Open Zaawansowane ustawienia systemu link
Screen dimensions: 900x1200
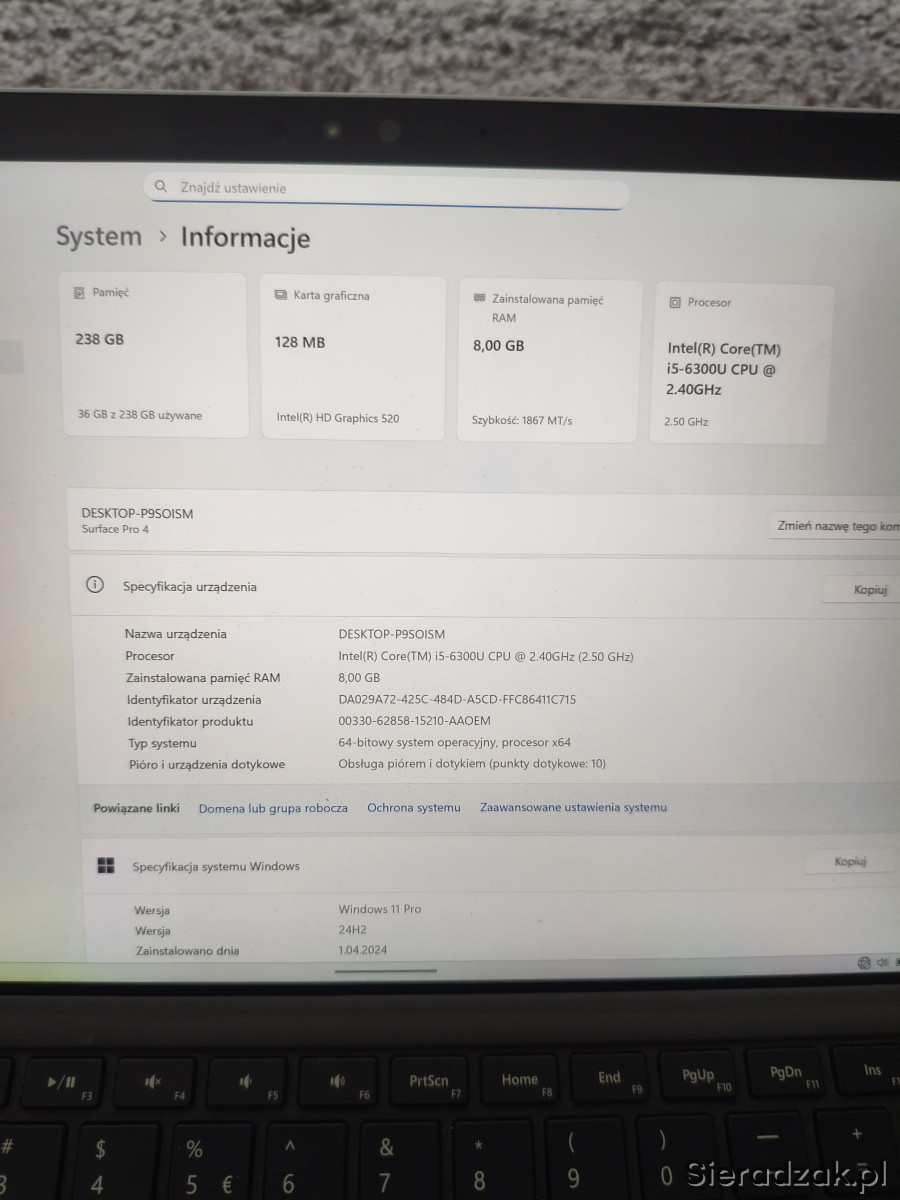pos(573,808)
